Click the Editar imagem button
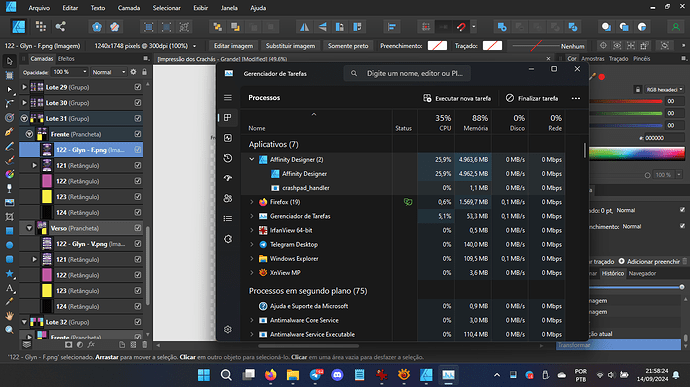Viewport: 690px width, 387px height. tap(233, 46)
